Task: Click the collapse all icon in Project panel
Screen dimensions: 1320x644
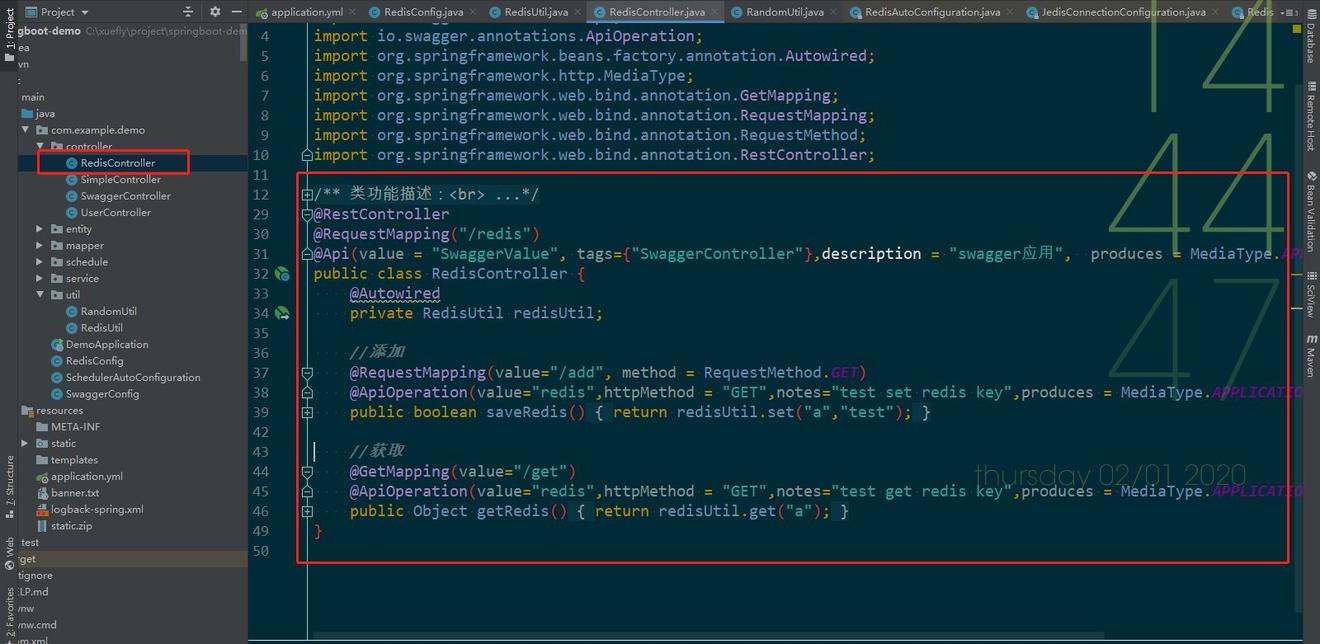Action: [188, 12]
